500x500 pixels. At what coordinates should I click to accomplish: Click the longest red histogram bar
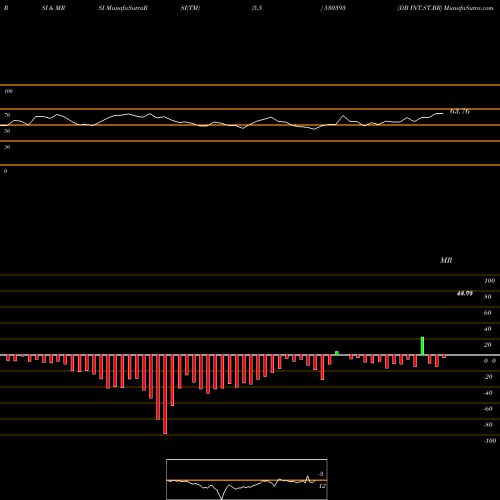[165, 394]
